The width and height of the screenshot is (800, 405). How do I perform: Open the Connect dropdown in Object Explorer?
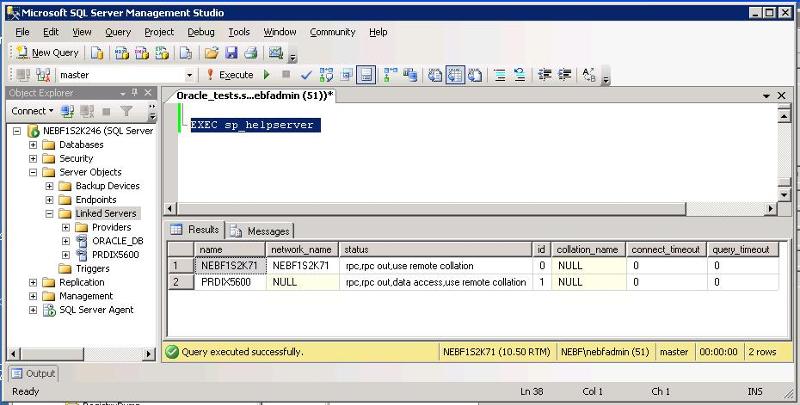(x=32, y=111)
